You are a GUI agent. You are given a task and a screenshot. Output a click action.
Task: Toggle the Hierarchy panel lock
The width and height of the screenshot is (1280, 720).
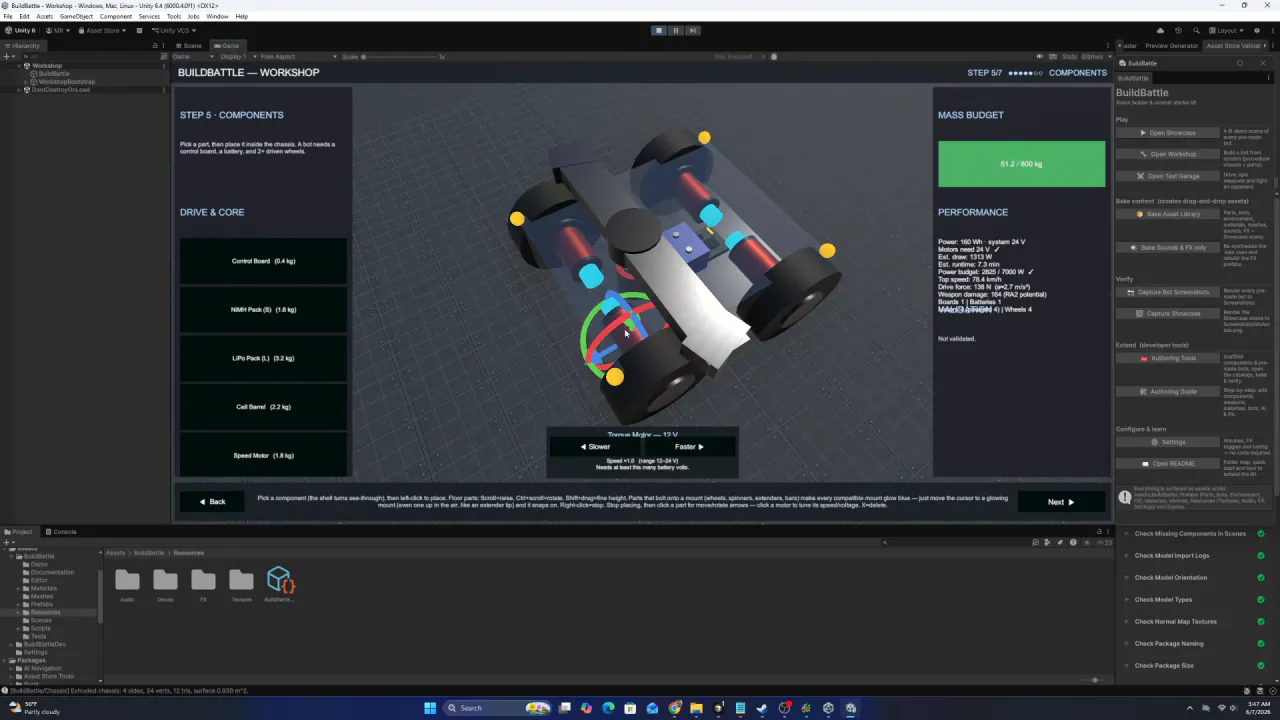[x=155, y=45]
